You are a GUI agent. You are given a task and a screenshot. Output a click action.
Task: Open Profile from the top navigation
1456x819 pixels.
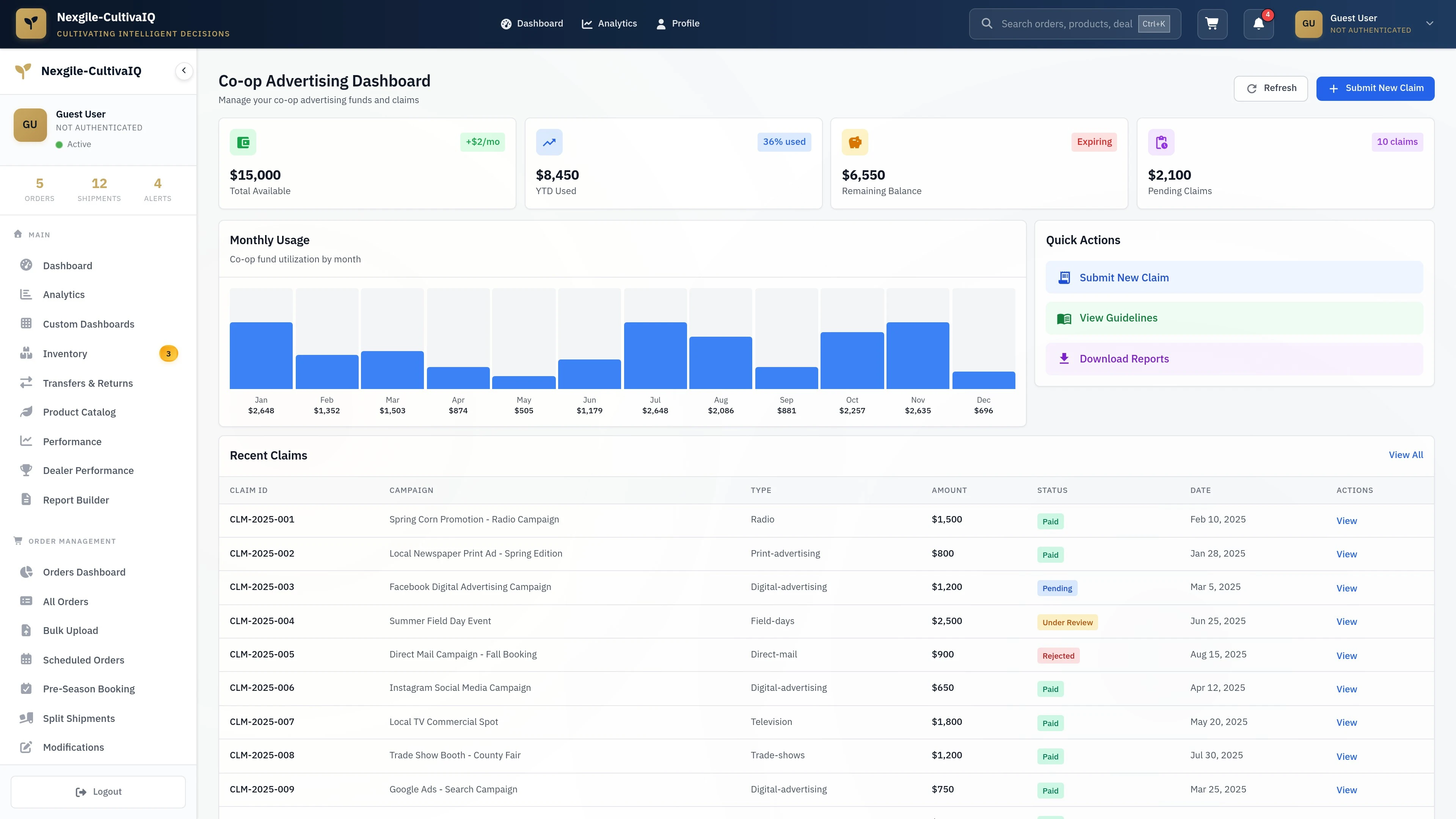click(x=677, y=23)
